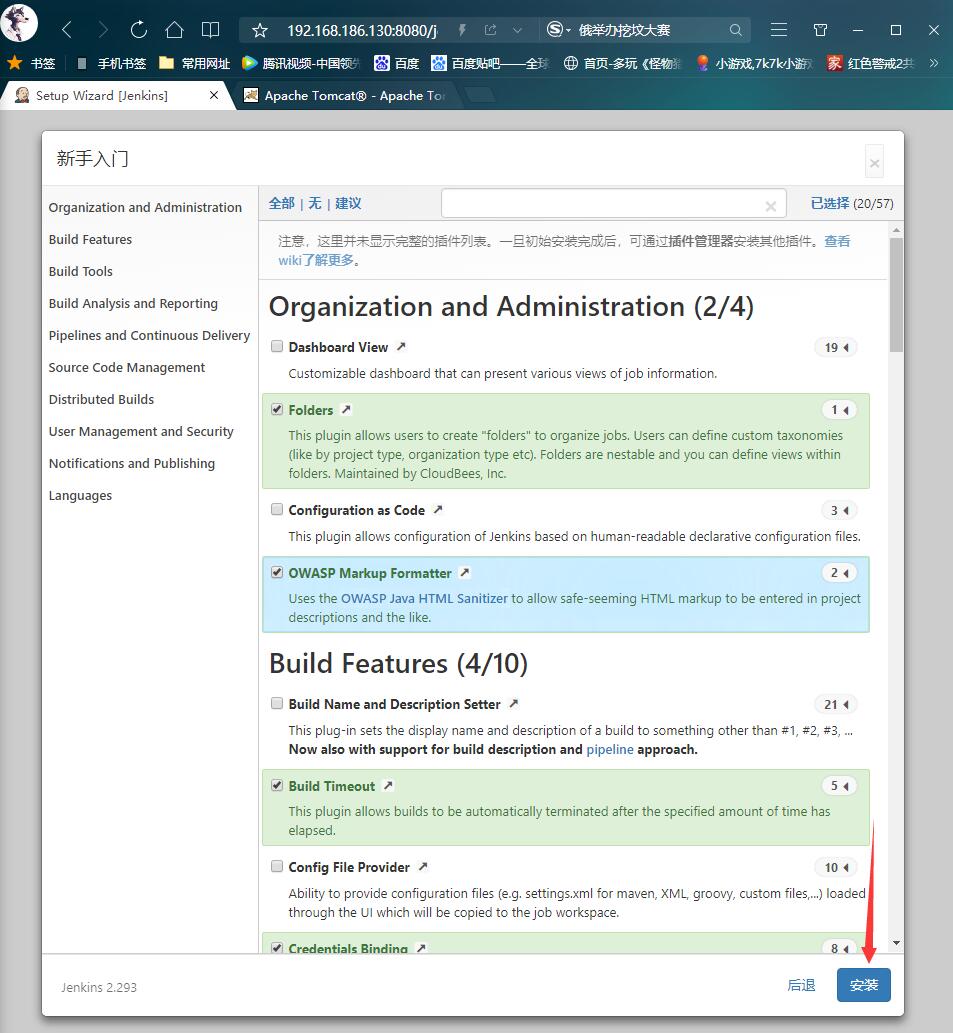Uncheck OWASP Markup Formatter plugin
This screenshot has height=1033, width=953.
click(x=277, y=572)
